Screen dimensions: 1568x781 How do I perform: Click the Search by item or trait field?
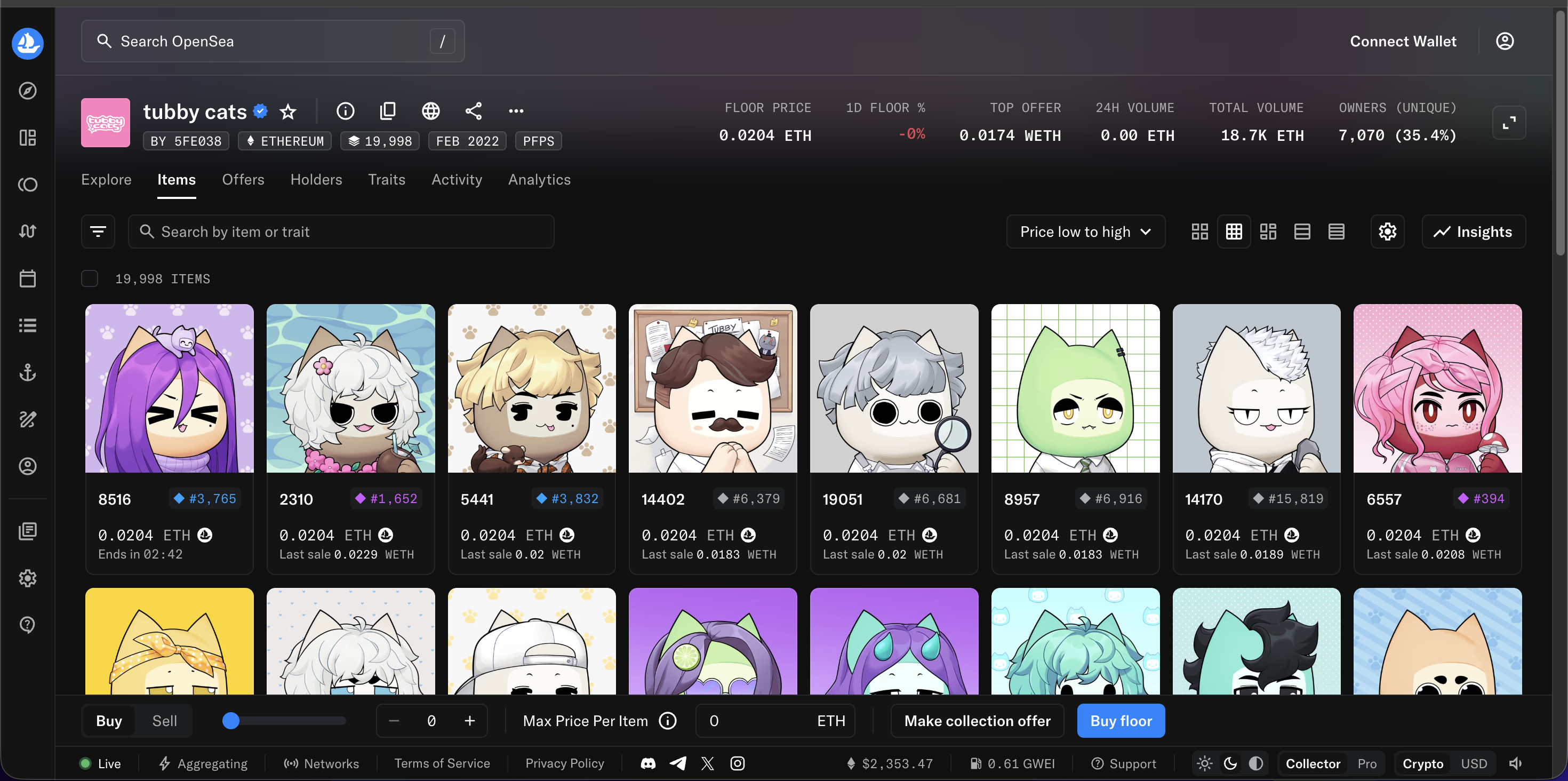[x=341, y=232]
